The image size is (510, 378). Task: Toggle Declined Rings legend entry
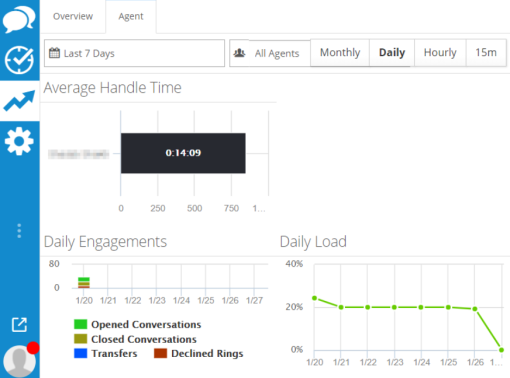pos(199,353)
